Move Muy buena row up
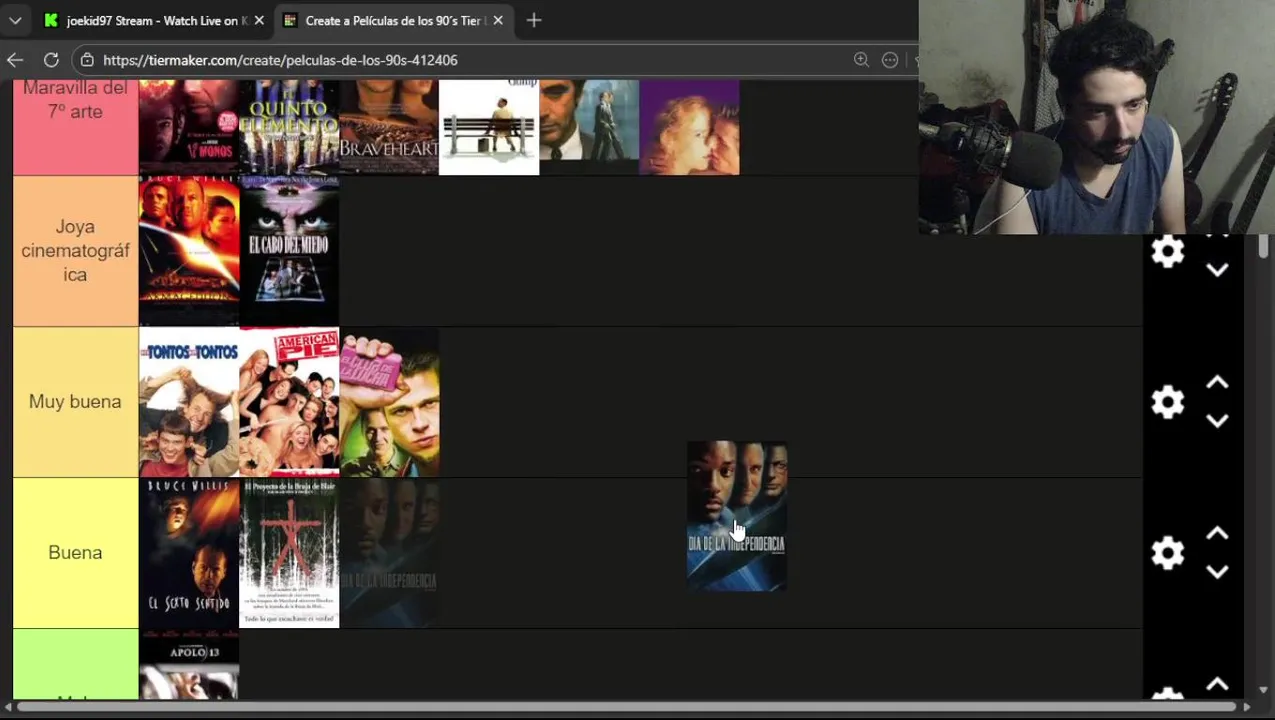The height and width of the screenshot is (720, 1275). [x=1217, y=383]
